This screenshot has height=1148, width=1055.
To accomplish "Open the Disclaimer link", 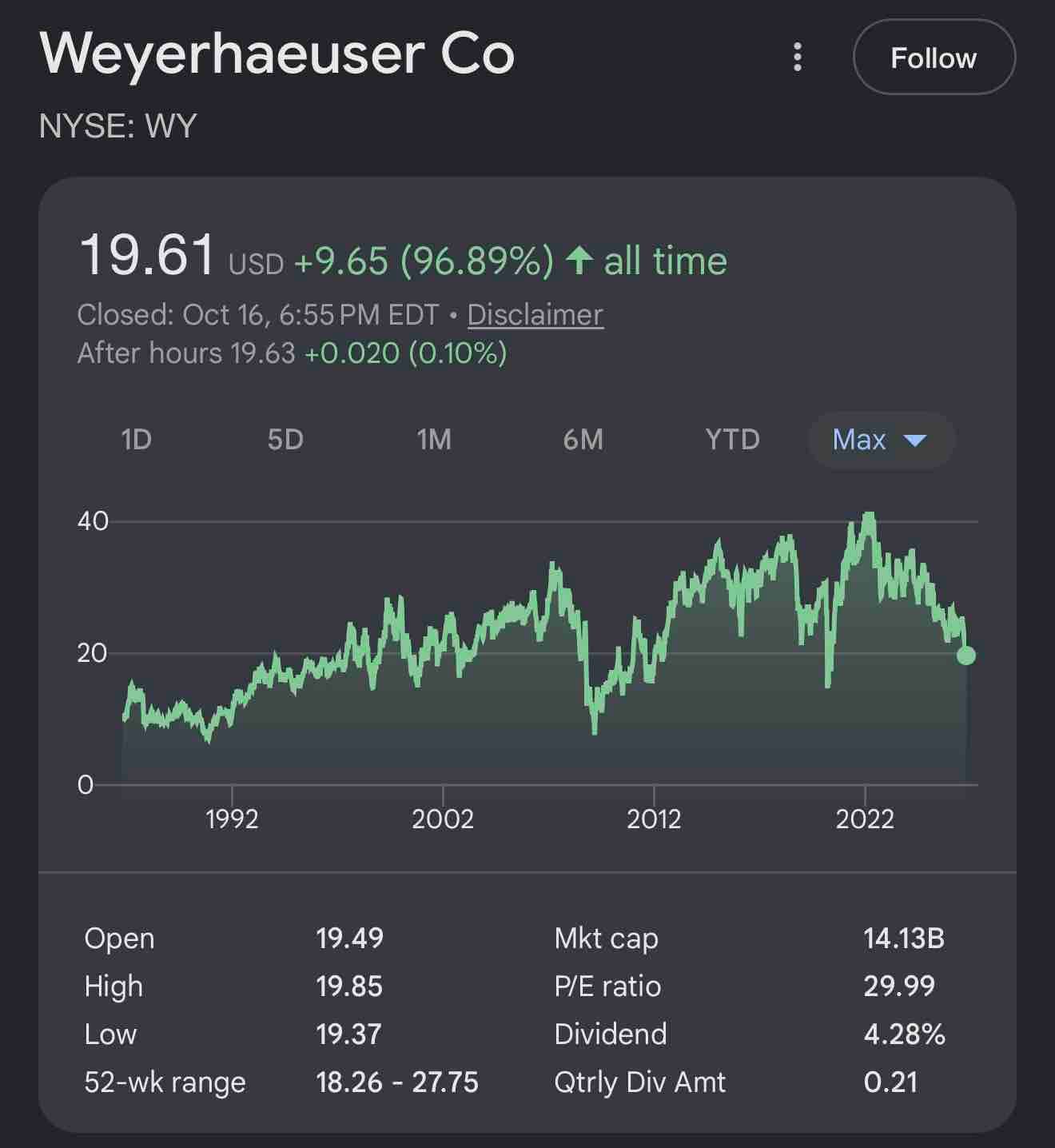I will tap(535, 314).
